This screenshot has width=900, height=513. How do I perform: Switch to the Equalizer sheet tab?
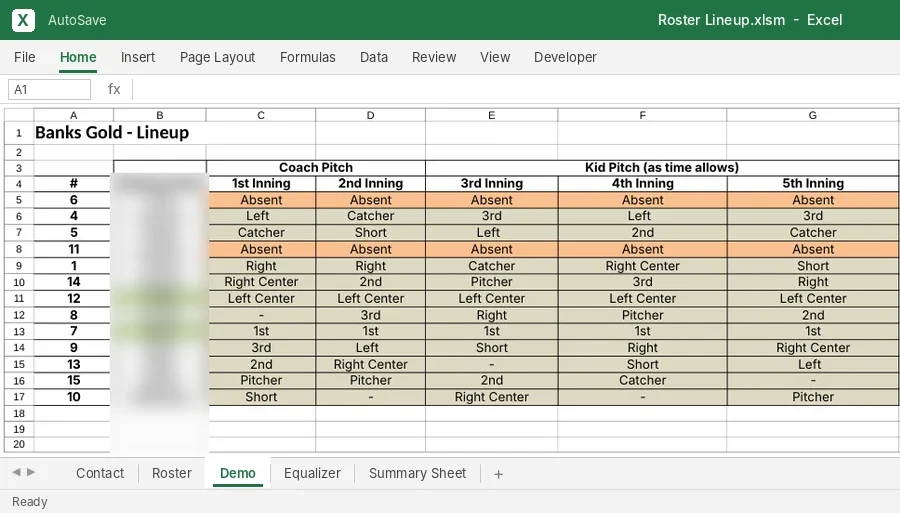[x=312, y=473]
